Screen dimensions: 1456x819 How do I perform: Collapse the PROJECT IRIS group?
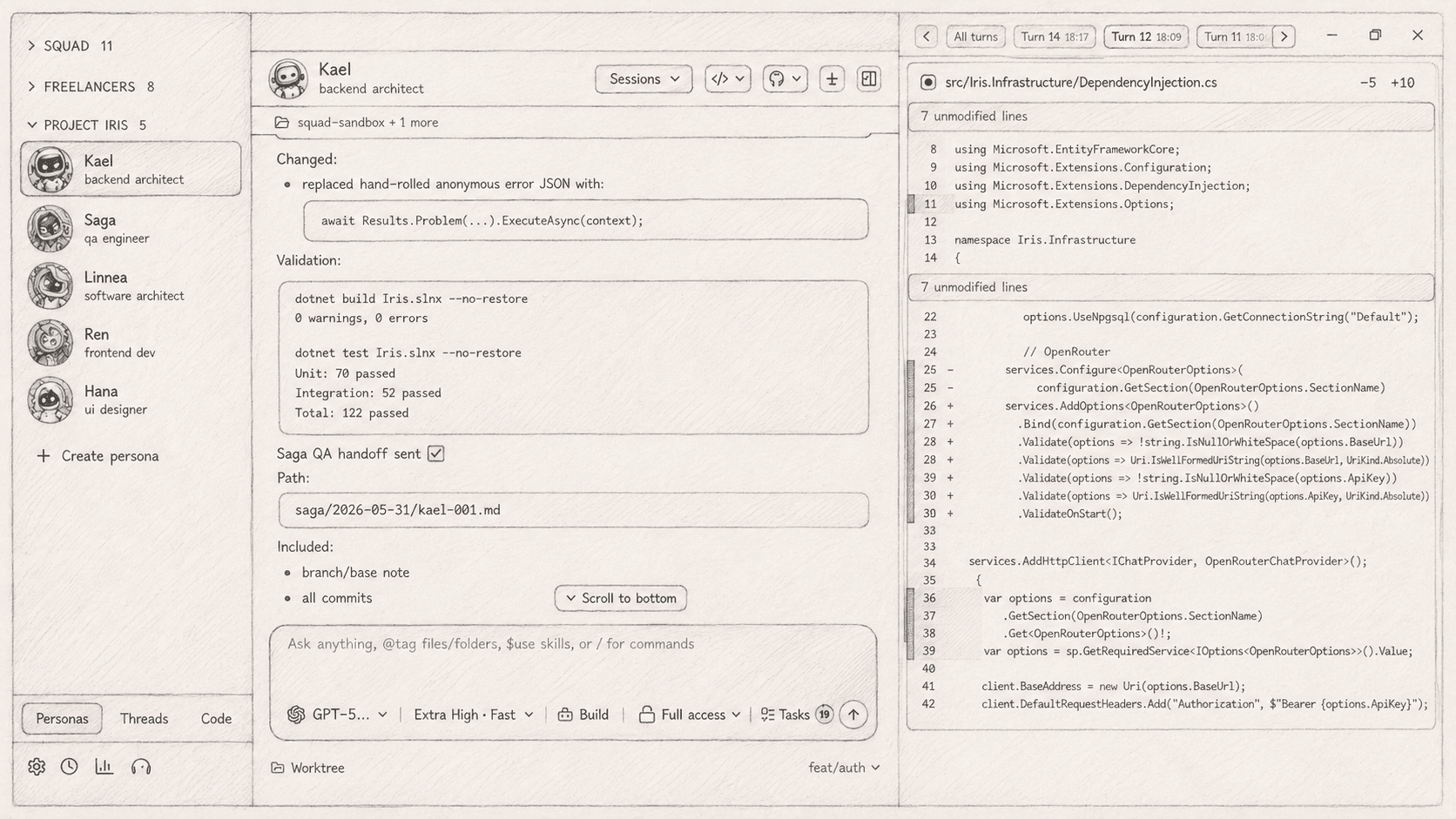click(x=86, y=125)
